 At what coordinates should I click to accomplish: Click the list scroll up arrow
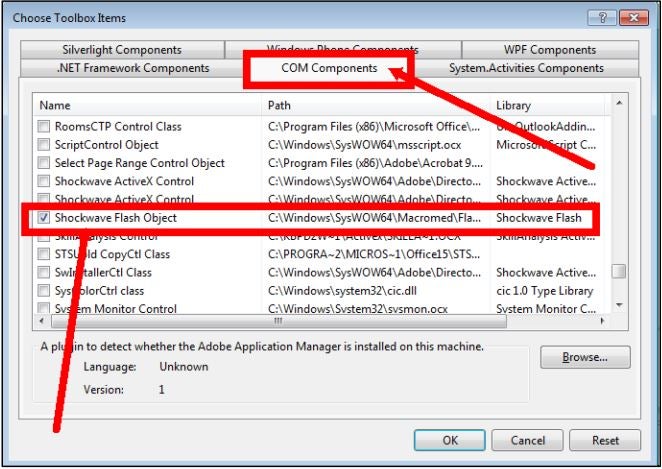(x=619, y=103)
